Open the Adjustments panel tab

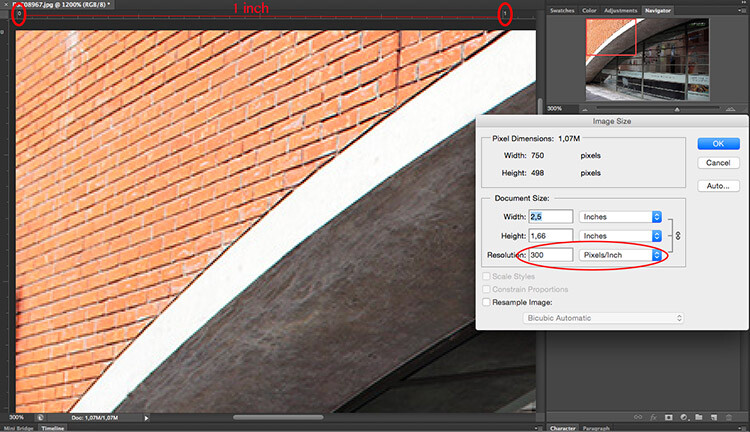[x=620, y=10]
